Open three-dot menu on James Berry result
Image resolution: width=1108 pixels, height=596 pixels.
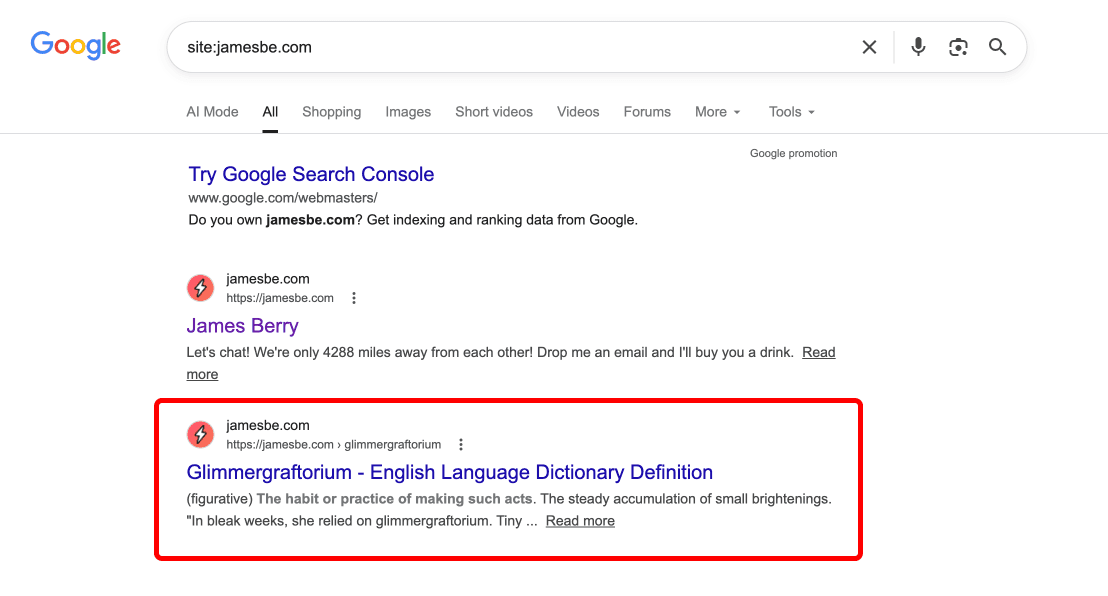coord(354,297)
